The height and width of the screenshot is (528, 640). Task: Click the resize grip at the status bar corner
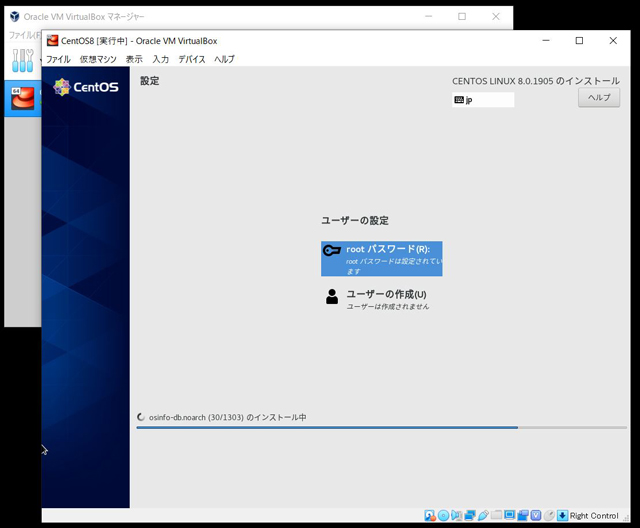(626, 518)
